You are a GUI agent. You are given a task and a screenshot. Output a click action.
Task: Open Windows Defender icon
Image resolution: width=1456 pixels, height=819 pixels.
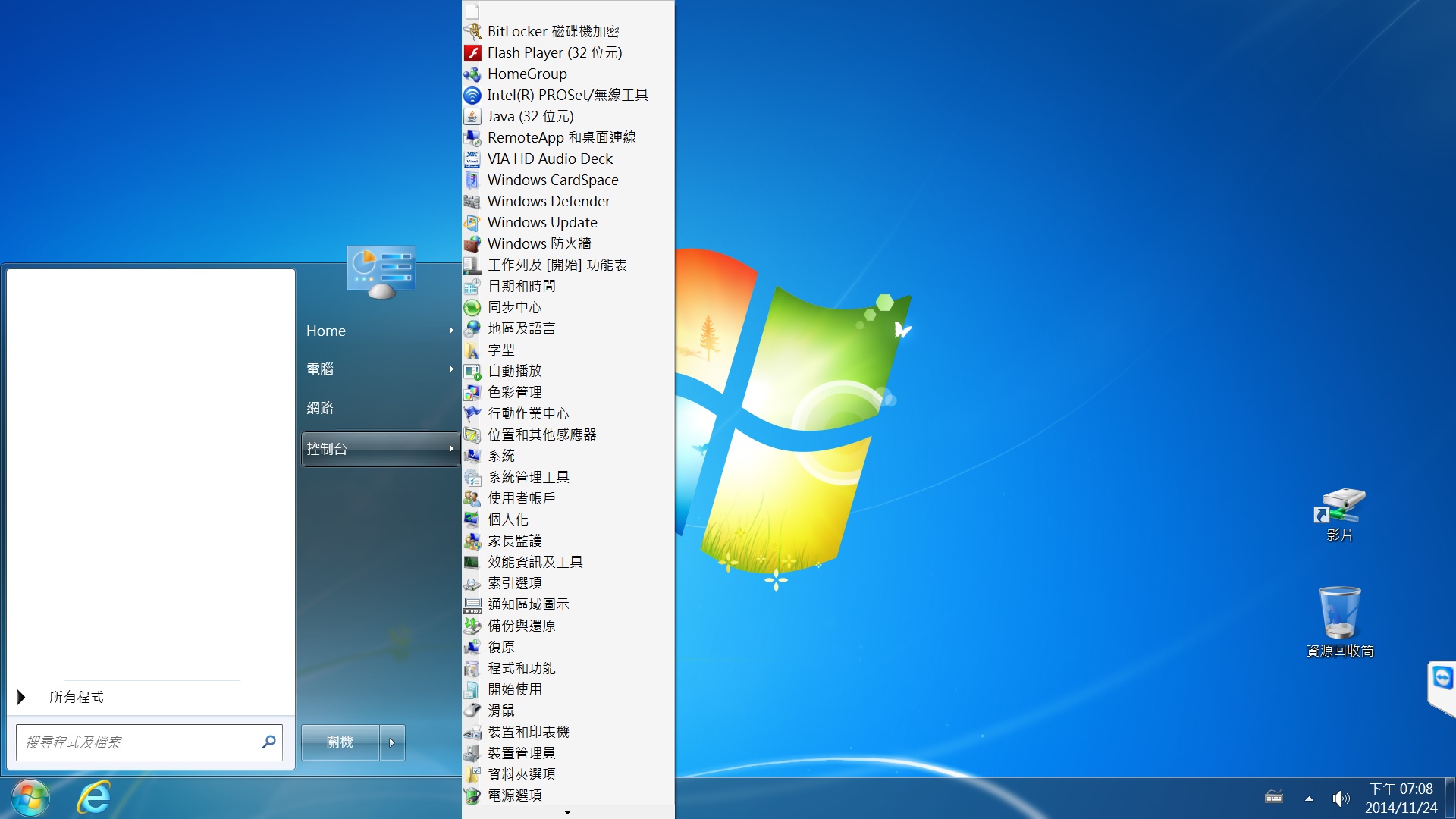point(472,202)
